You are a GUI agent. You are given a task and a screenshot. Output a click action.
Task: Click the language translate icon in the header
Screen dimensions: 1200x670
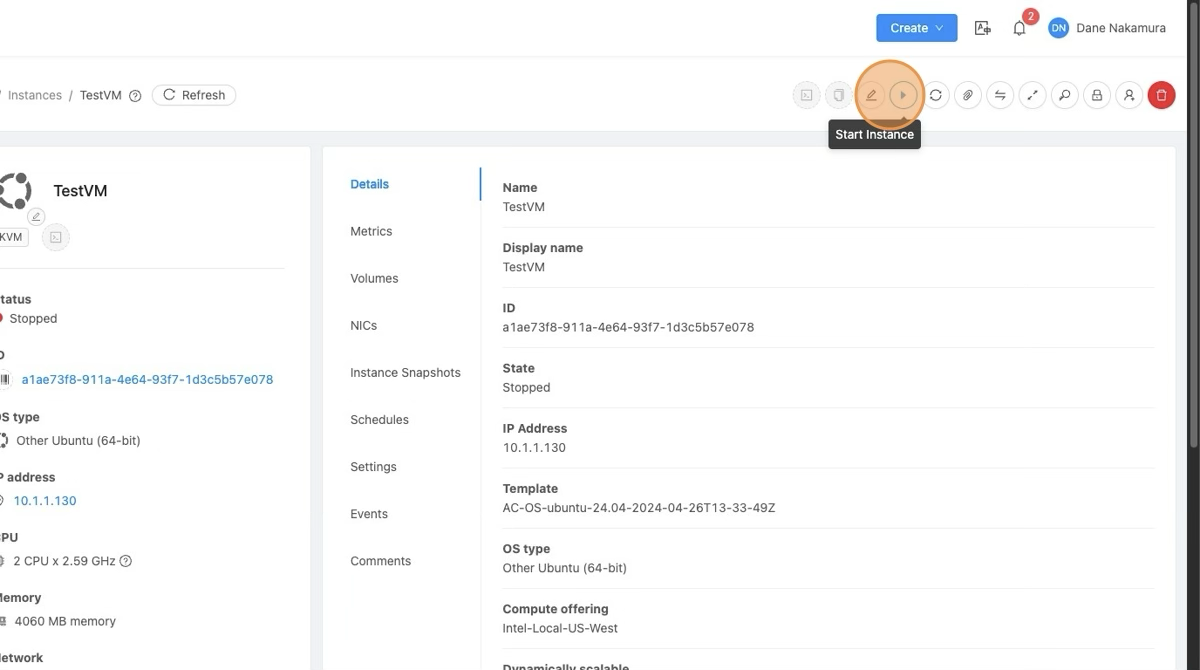coord(982,28)
